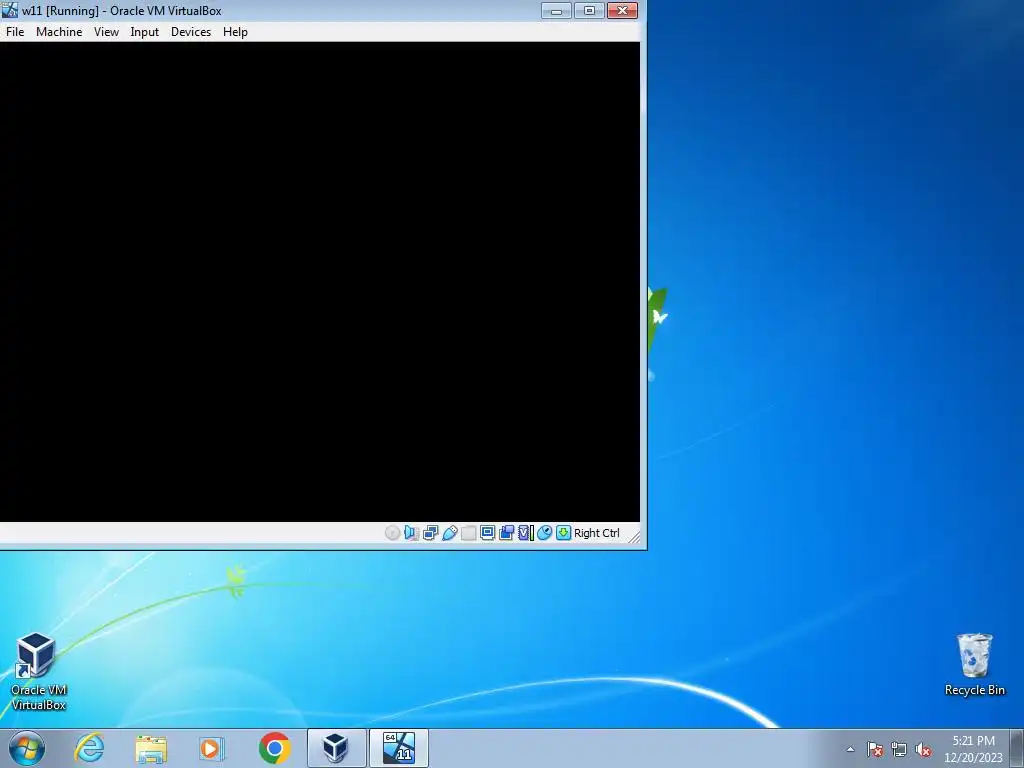Maximize the w11 VirtualBox window
The image size is (1024, 768).
(x=589, y=10)
